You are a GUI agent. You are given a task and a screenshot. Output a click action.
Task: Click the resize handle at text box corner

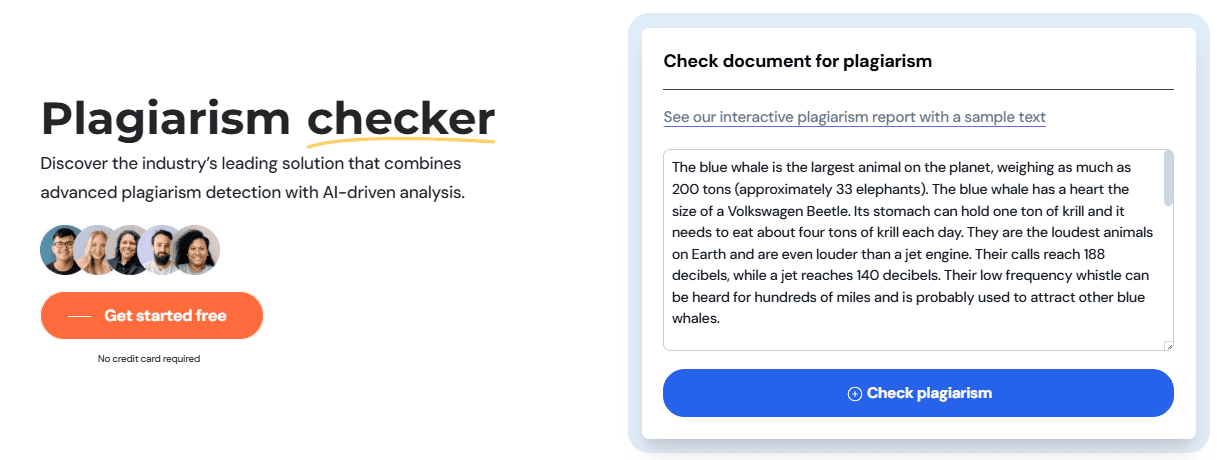tap(1168, 345)
